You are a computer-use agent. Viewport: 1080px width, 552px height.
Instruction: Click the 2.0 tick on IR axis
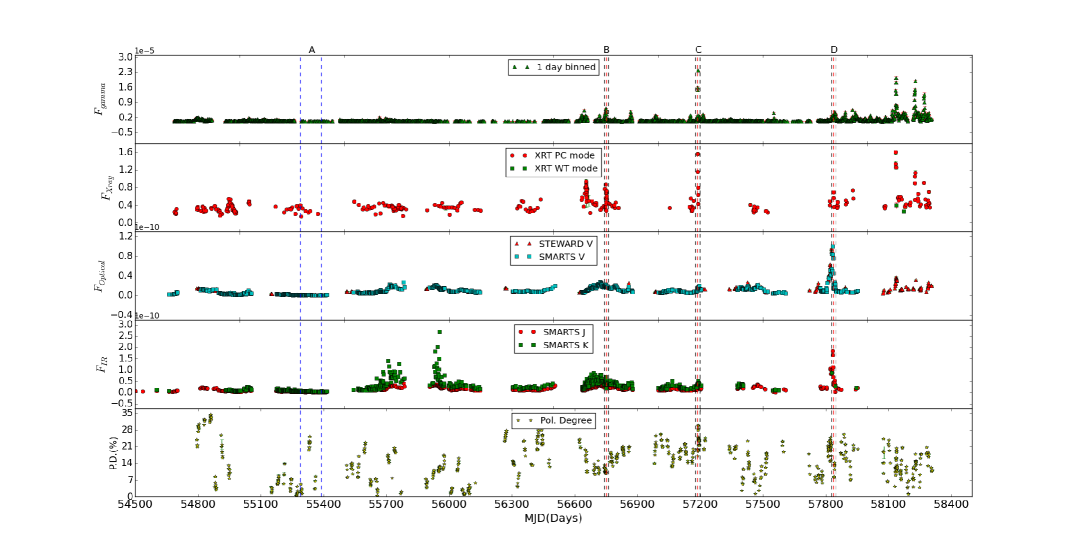pyautogui.click(x=125, y=347)
